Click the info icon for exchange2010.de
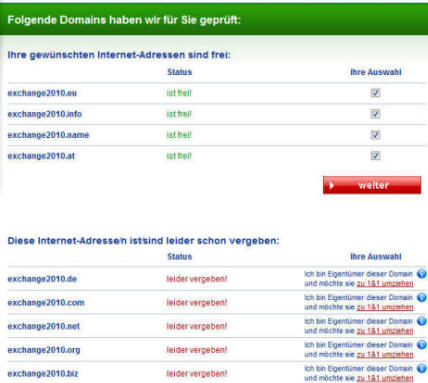The width and height of the screenshot is (428, 383). coord(422,274)
